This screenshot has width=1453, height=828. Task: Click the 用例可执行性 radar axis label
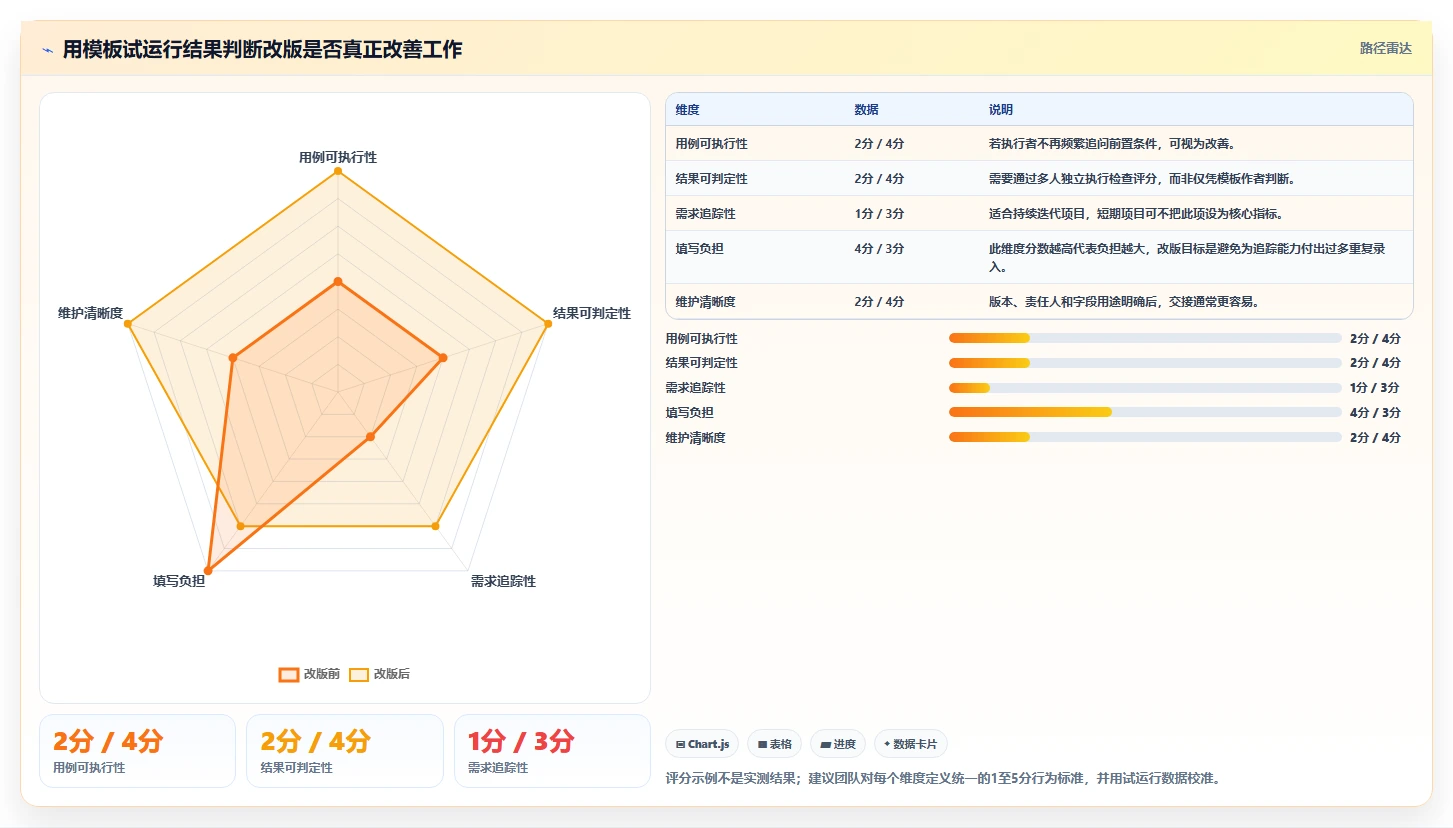338,158
